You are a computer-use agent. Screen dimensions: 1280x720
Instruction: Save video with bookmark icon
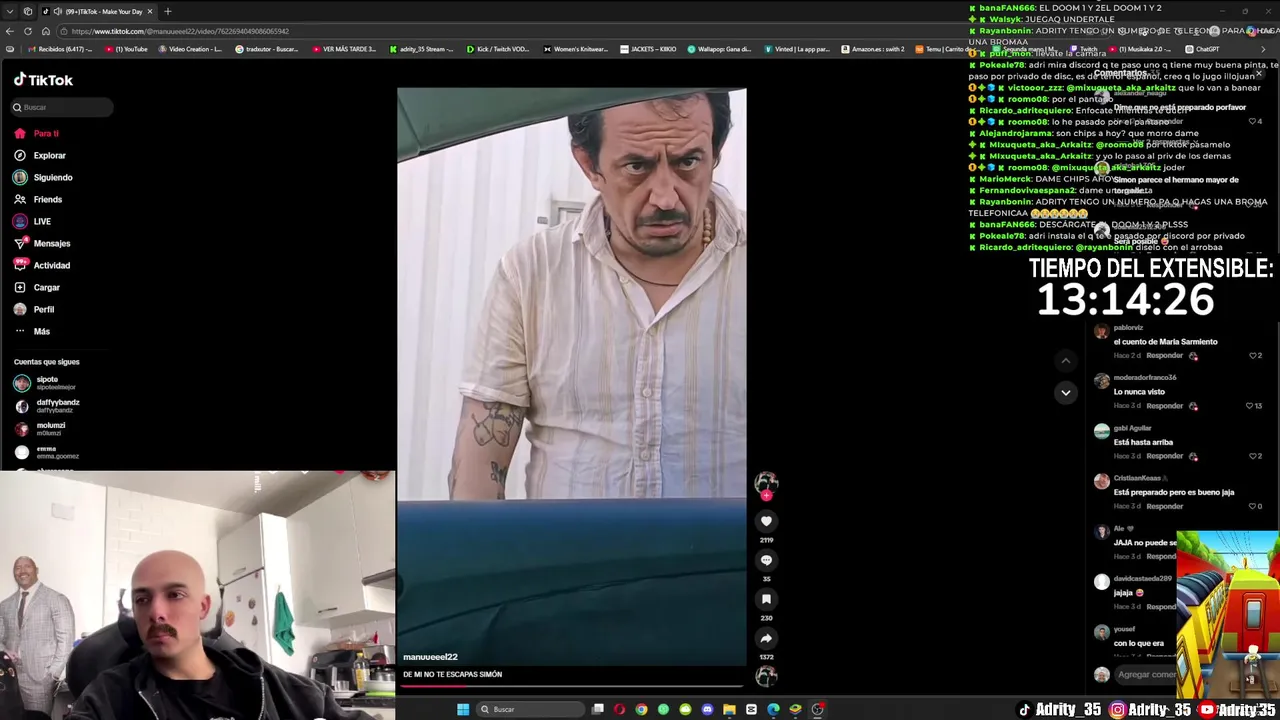[766, 599]
